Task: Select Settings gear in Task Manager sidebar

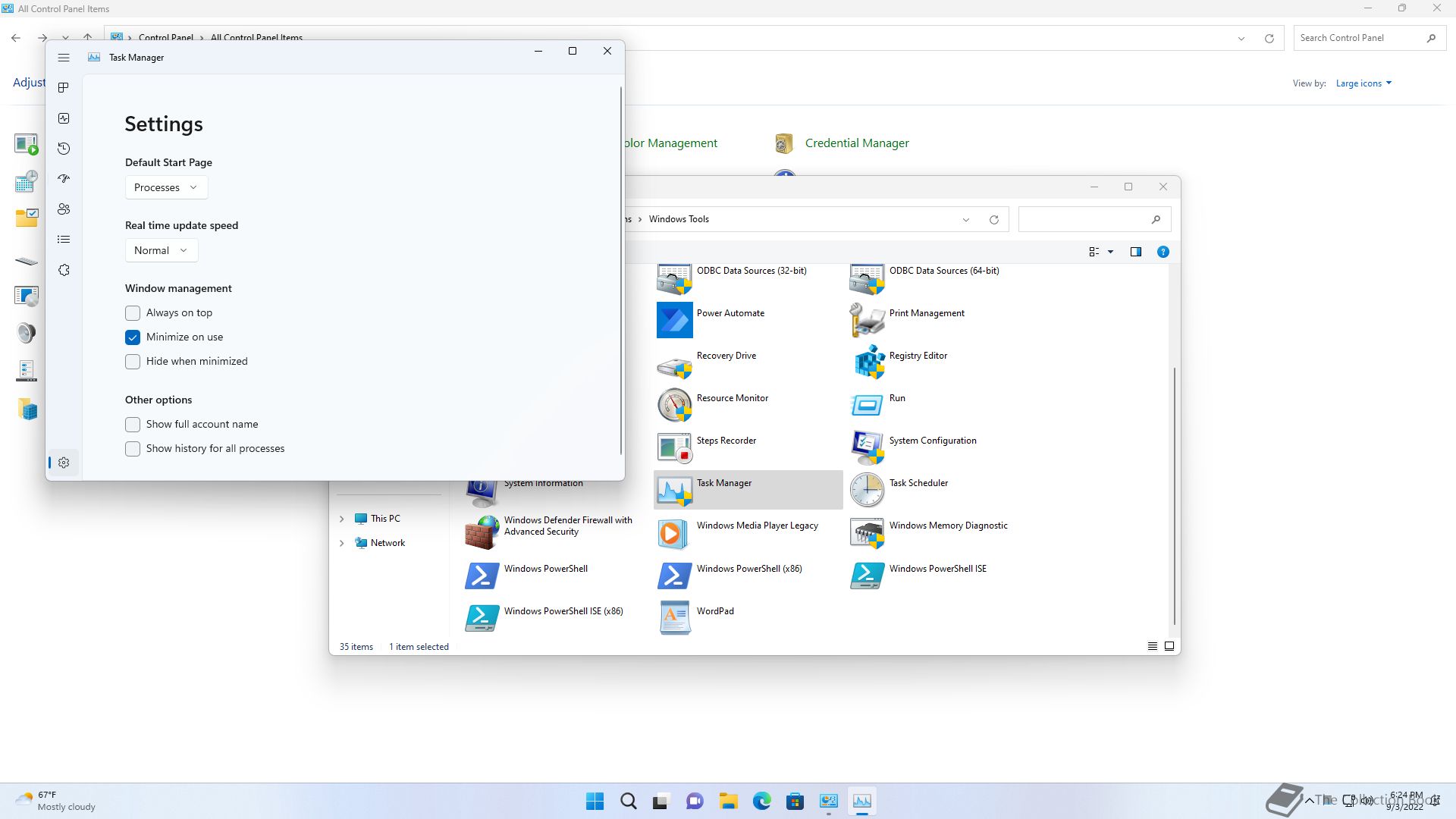Action: click(x=64, y=463)
